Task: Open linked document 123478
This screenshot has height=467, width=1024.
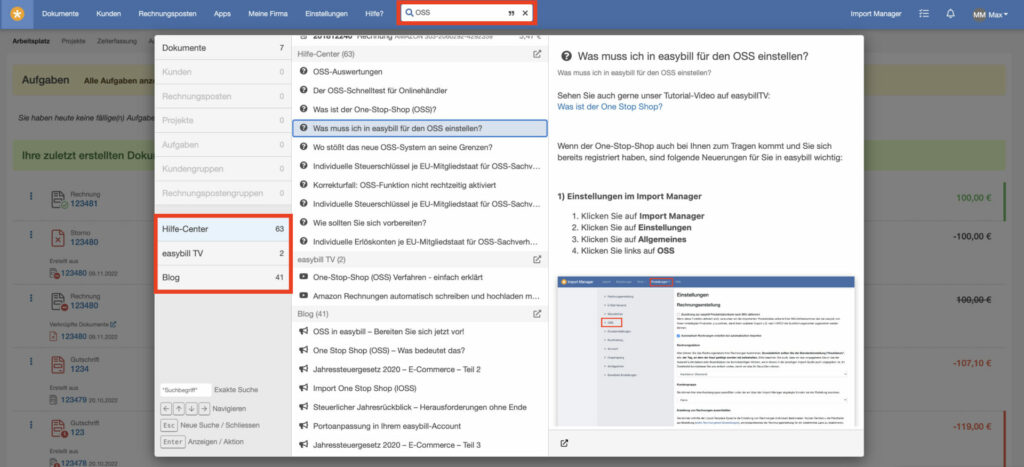Action: (74, 462)
